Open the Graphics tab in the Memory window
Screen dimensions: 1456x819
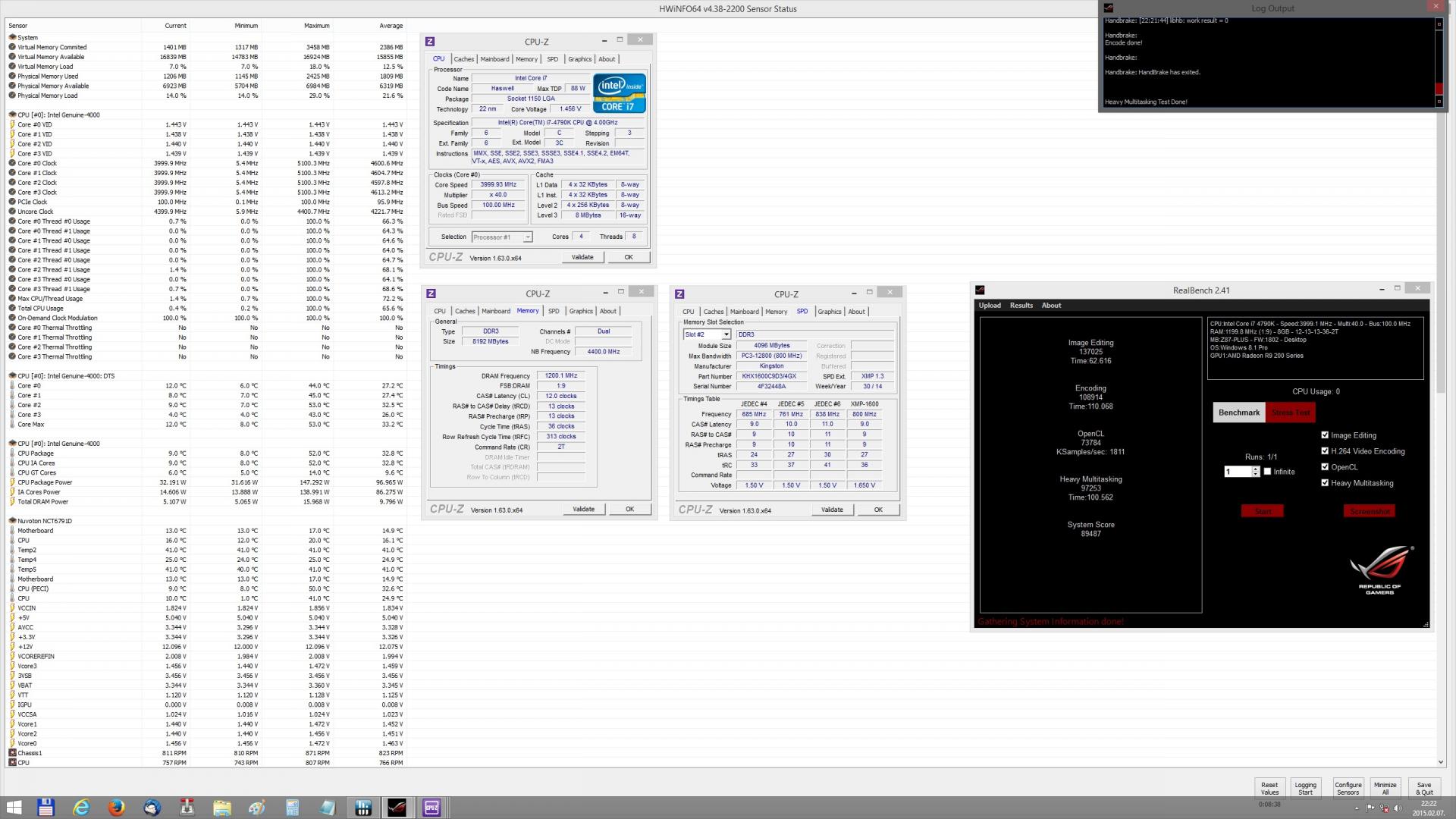click(581, 311)
